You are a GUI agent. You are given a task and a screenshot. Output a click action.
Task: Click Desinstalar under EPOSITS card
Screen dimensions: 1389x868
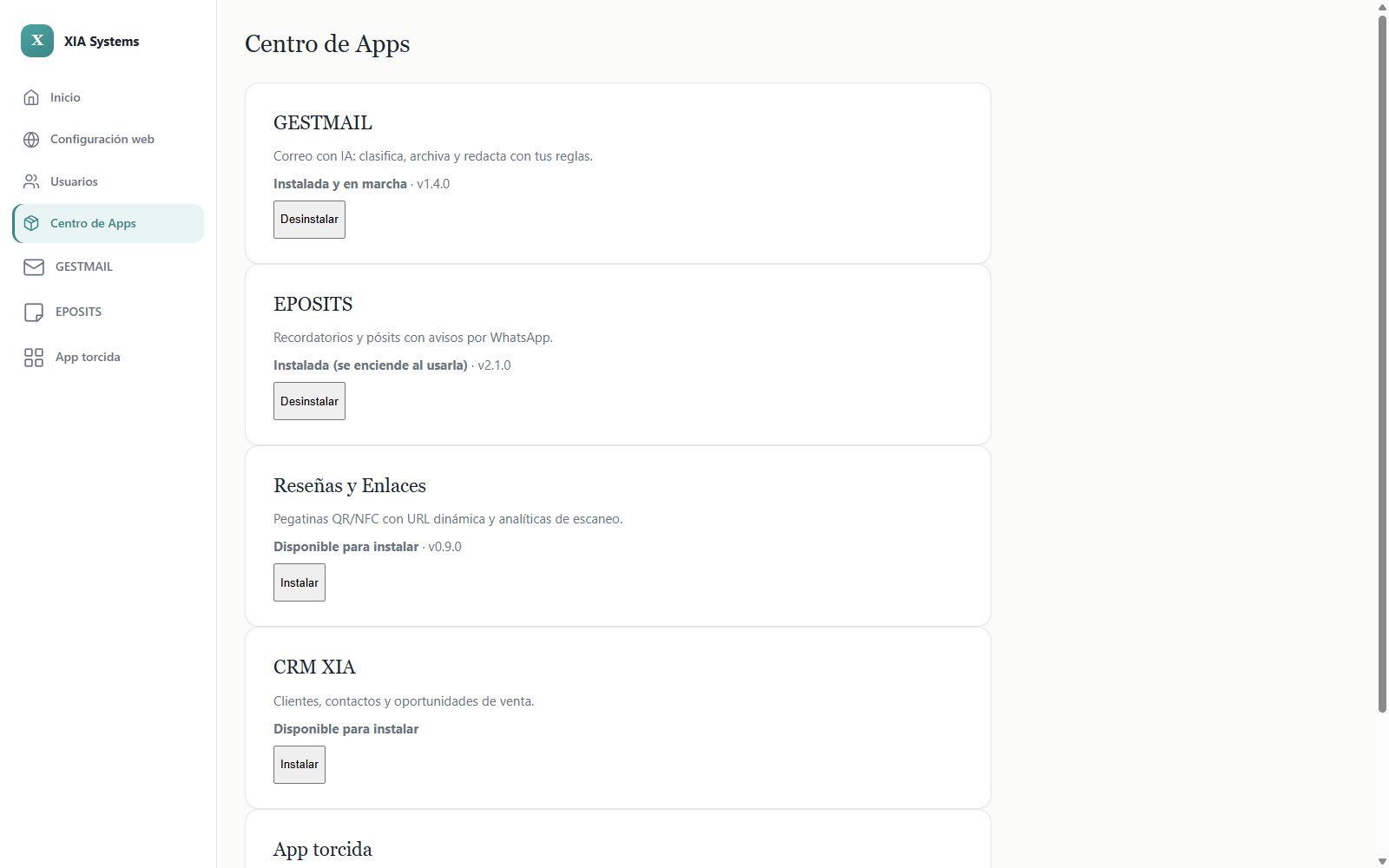point(309,401)
